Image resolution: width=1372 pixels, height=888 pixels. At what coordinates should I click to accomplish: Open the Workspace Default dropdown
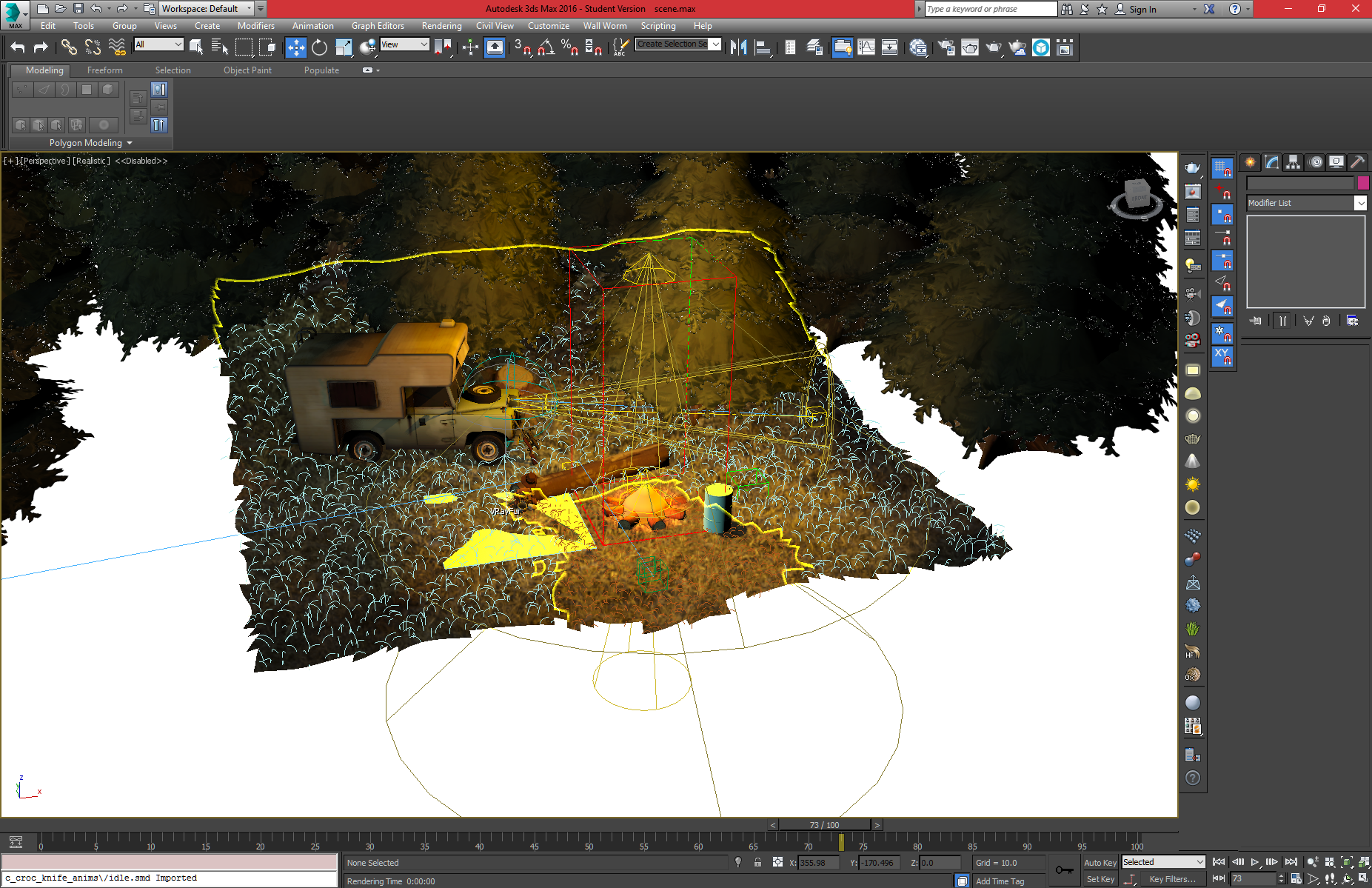pyautogui.click(x=207, y=9)
